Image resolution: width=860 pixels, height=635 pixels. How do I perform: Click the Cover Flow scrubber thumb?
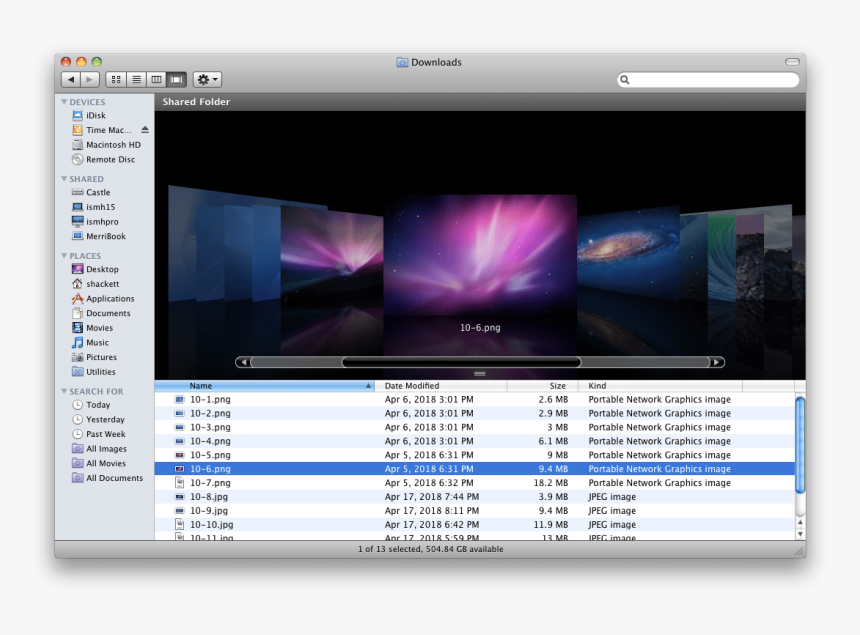point(461,362)
